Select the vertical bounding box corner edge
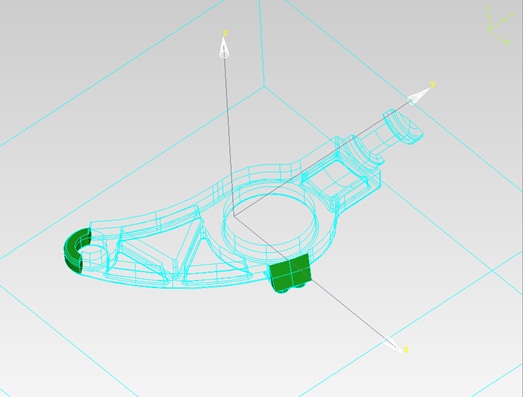 [x=262, y=43]
